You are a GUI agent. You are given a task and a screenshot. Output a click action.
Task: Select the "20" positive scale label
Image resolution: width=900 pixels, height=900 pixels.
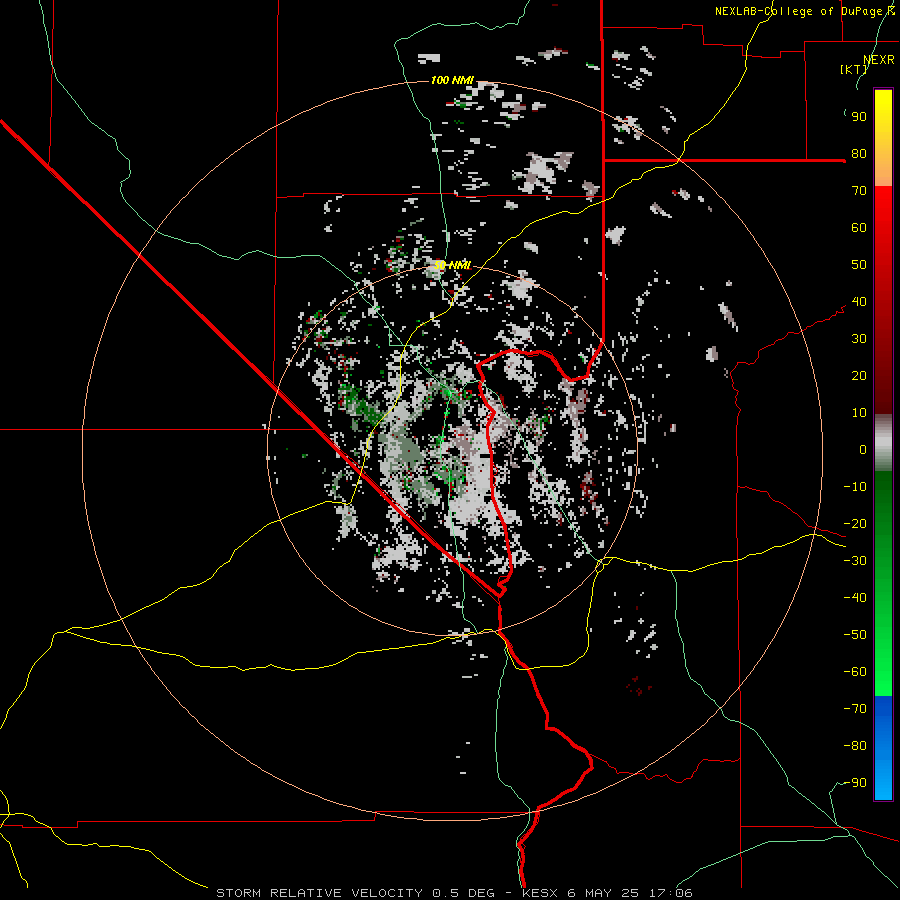pyautogui.click(x=859, y=376)
